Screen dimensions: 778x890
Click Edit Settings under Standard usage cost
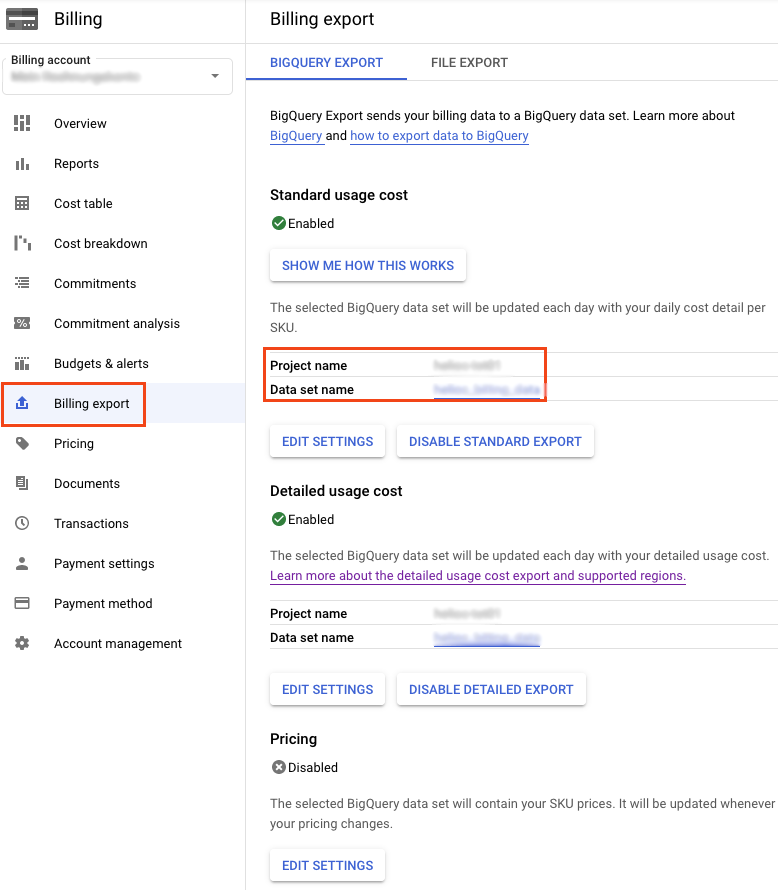[x=327, y=441]
